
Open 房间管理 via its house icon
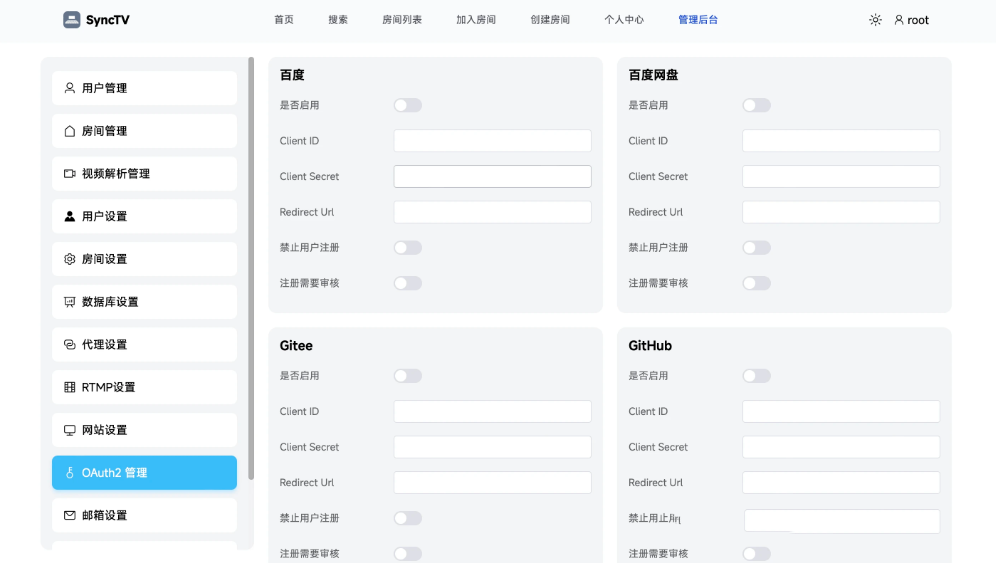point(70,131)
